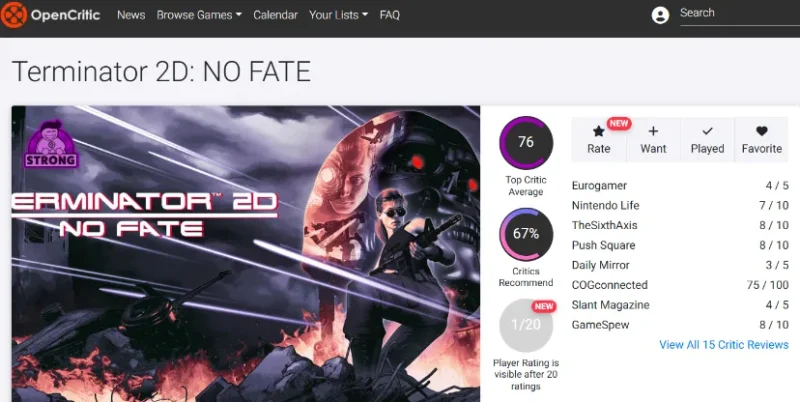Image resolution: width=800 pixels, height=402 pixels.
Task: Click the heart Favorite icon
Action: [x=761, y=131]
